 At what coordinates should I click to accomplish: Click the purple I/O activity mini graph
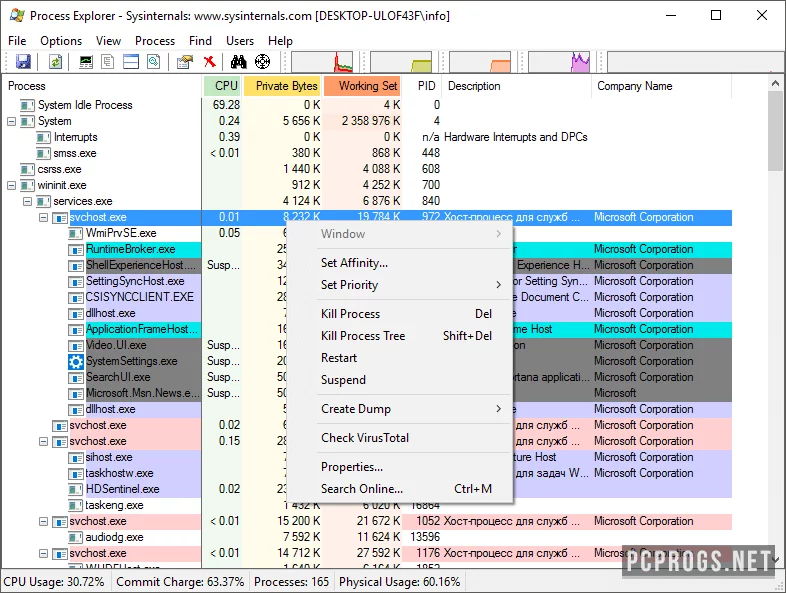click(x=559, y=62)
